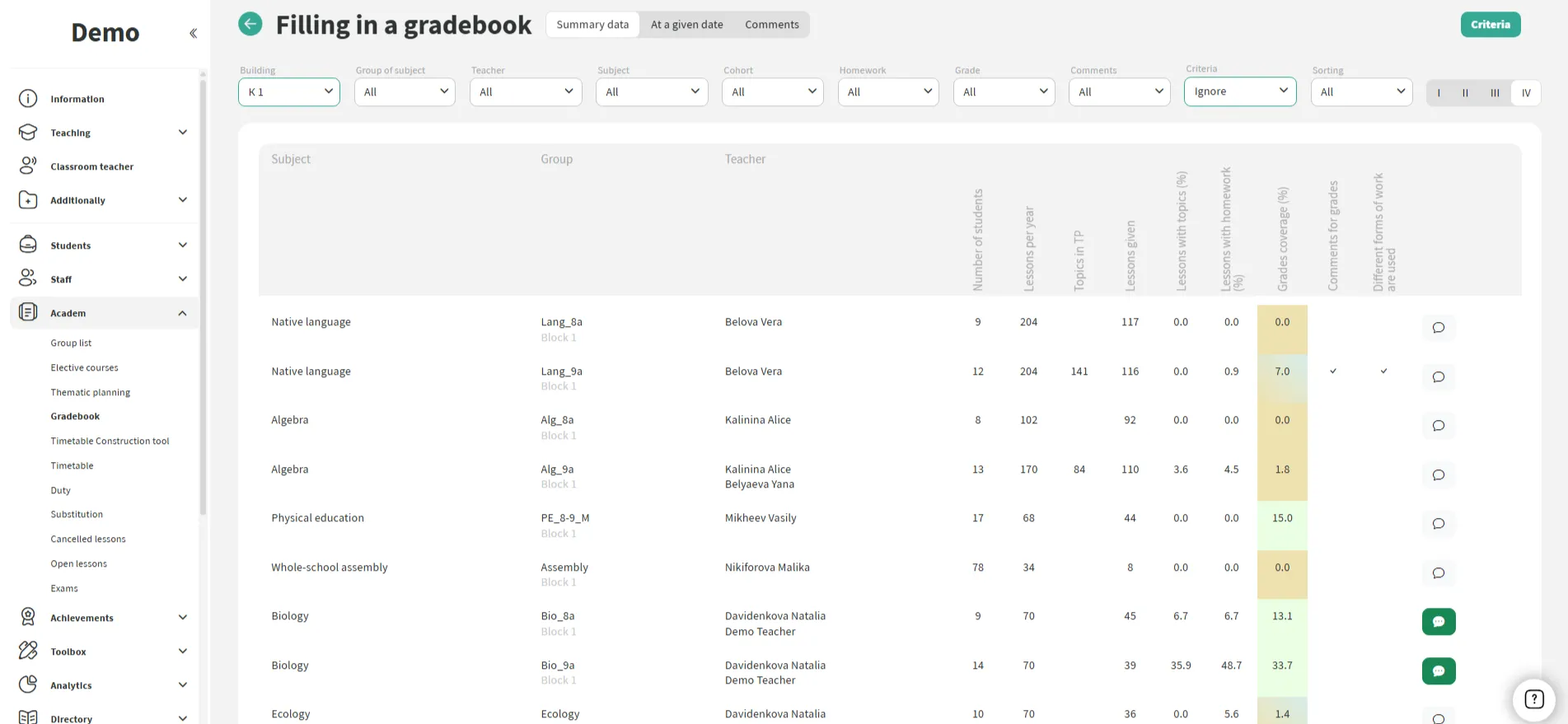Open the help question mark icon
The image size is (1568, 724).
[1533, 699]
